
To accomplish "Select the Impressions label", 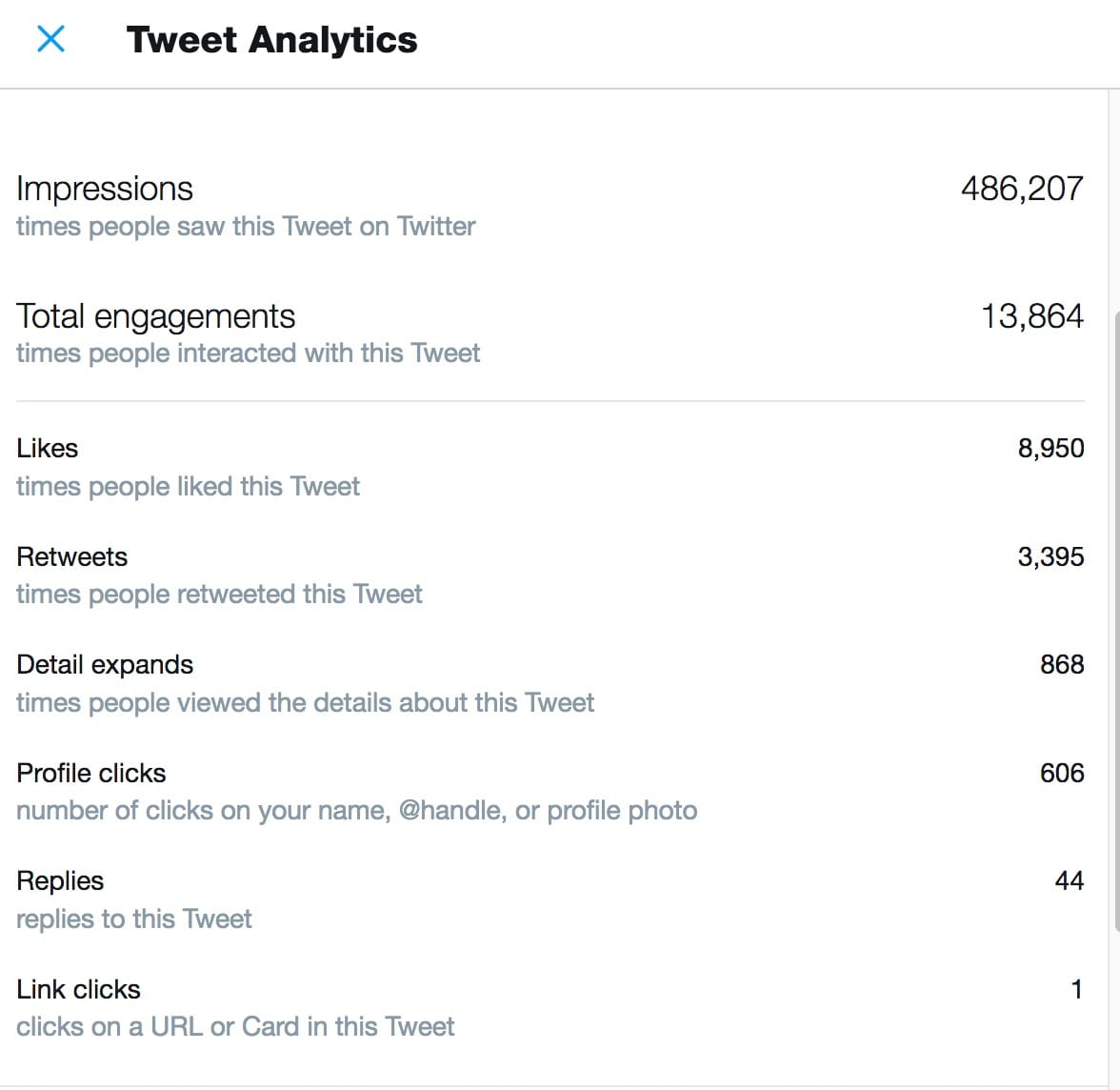I will pyautogui.click(x=105, y=189).
